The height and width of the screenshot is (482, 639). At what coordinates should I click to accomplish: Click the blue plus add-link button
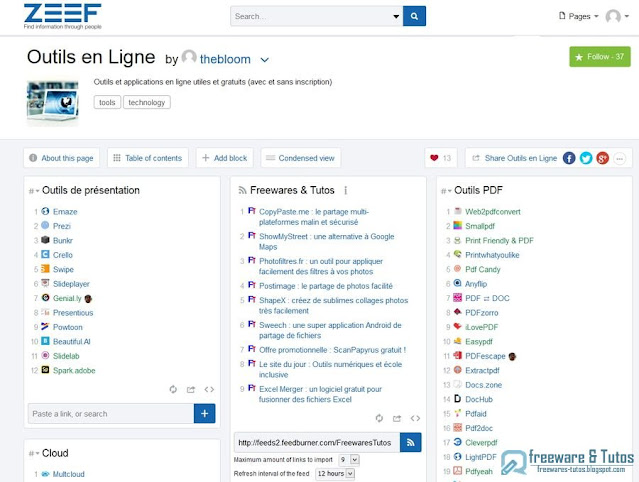205,414
